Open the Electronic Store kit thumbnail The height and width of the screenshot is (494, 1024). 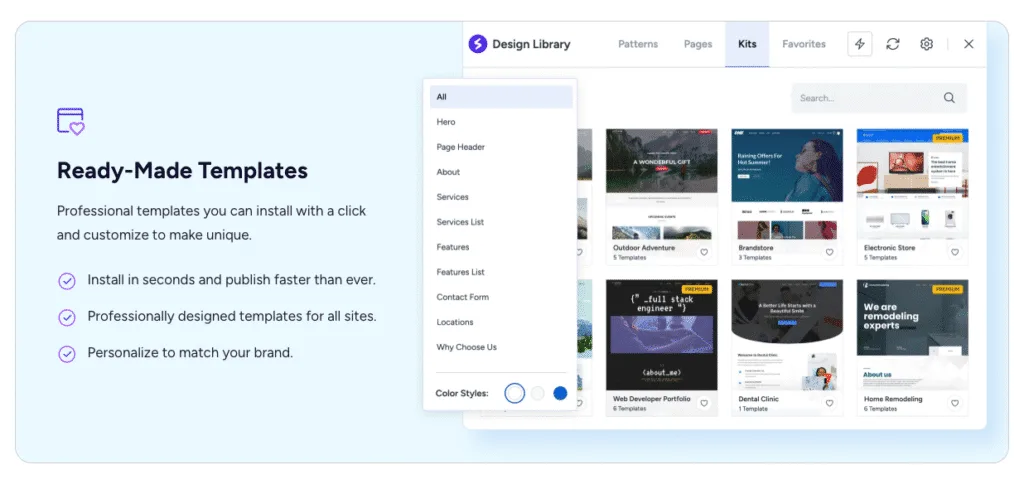click(912, 184)
